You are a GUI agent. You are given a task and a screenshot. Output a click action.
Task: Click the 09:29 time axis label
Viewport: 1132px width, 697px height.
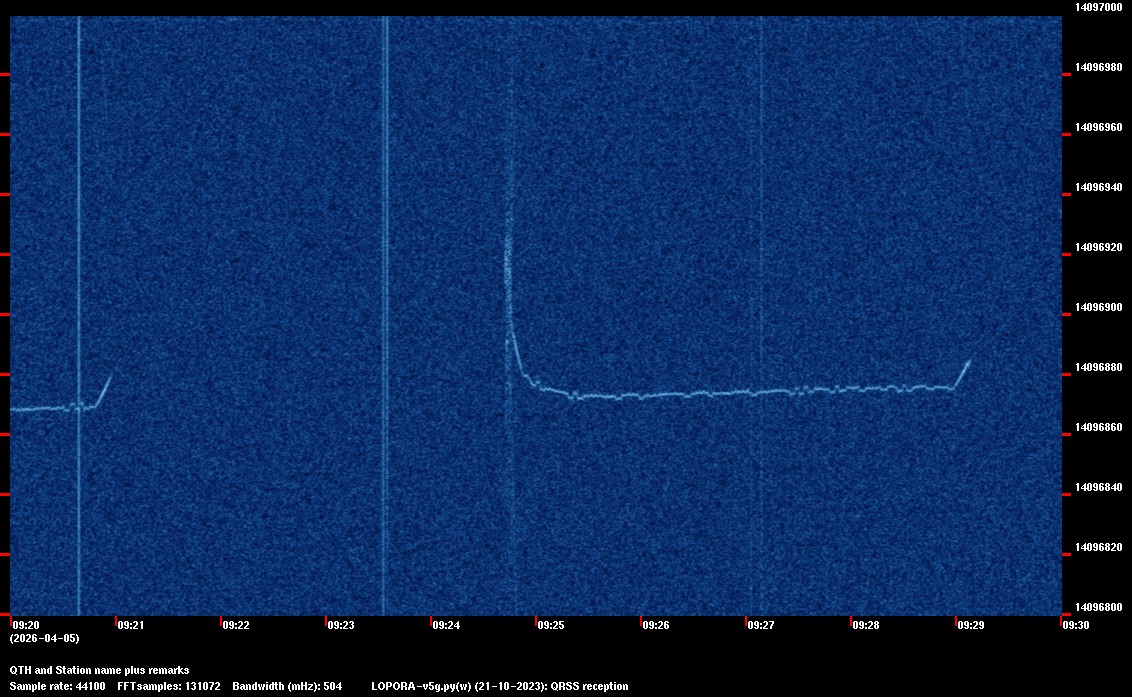[x=971, y=625]
